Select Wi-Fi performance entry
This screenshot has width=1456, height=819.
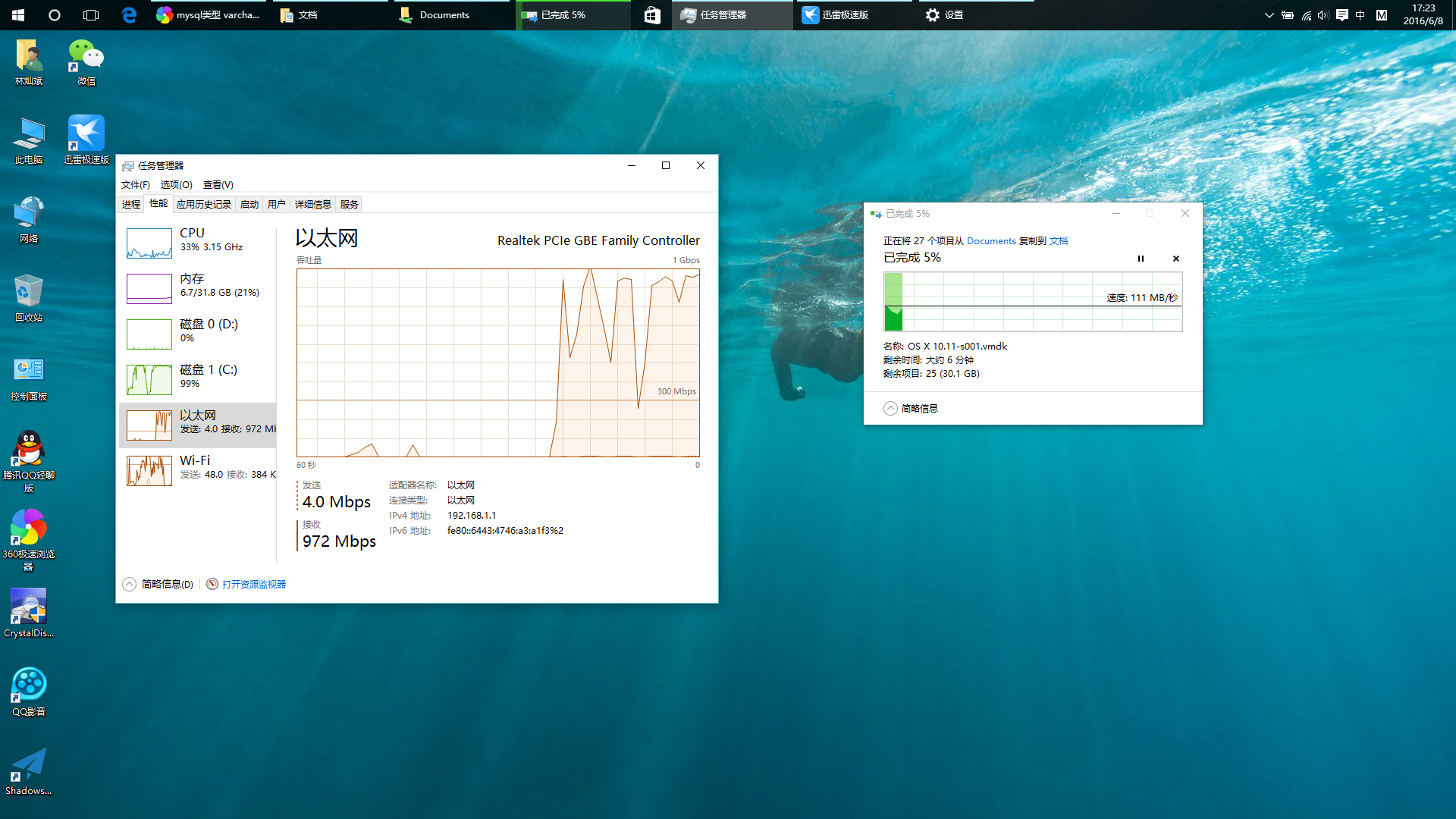click(x=198, y=470)
